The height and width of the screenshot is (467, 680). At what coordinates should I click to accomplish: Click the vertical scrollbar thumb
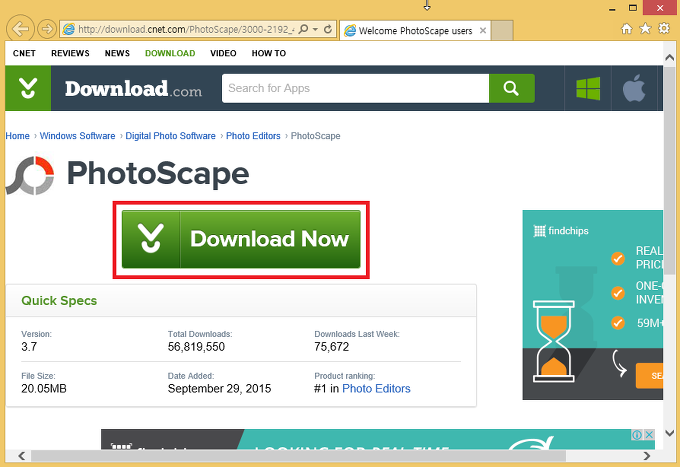669,170
